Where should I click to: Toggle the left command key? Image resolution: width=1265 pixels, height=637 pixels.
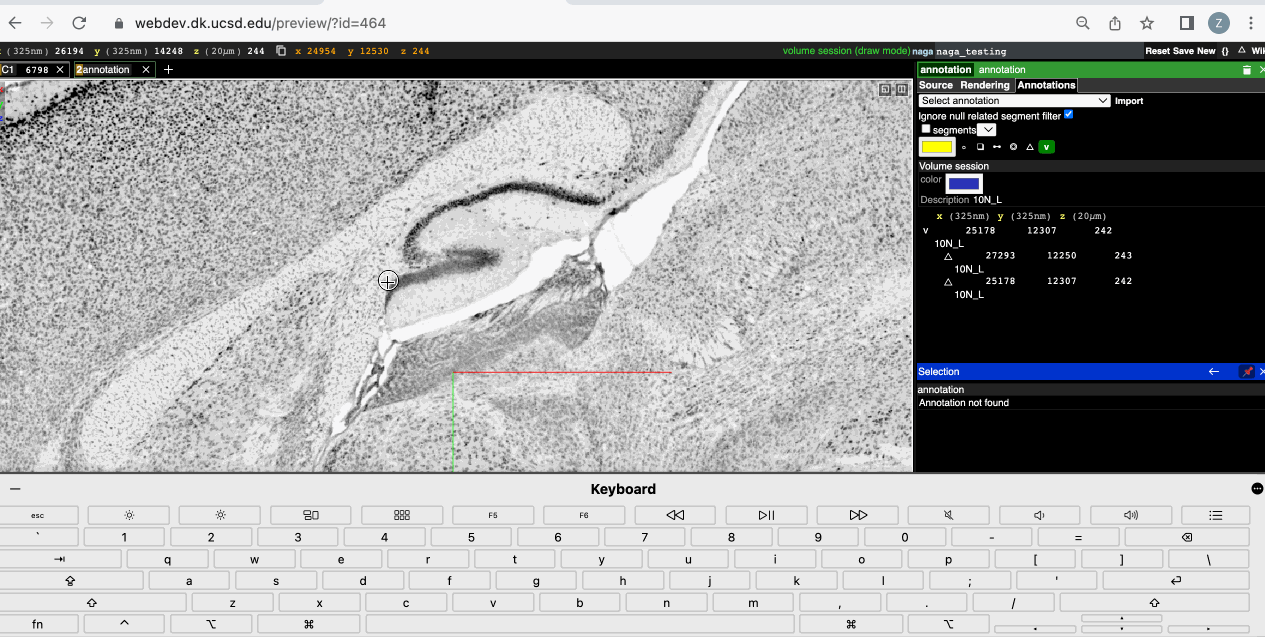(308, 624)
